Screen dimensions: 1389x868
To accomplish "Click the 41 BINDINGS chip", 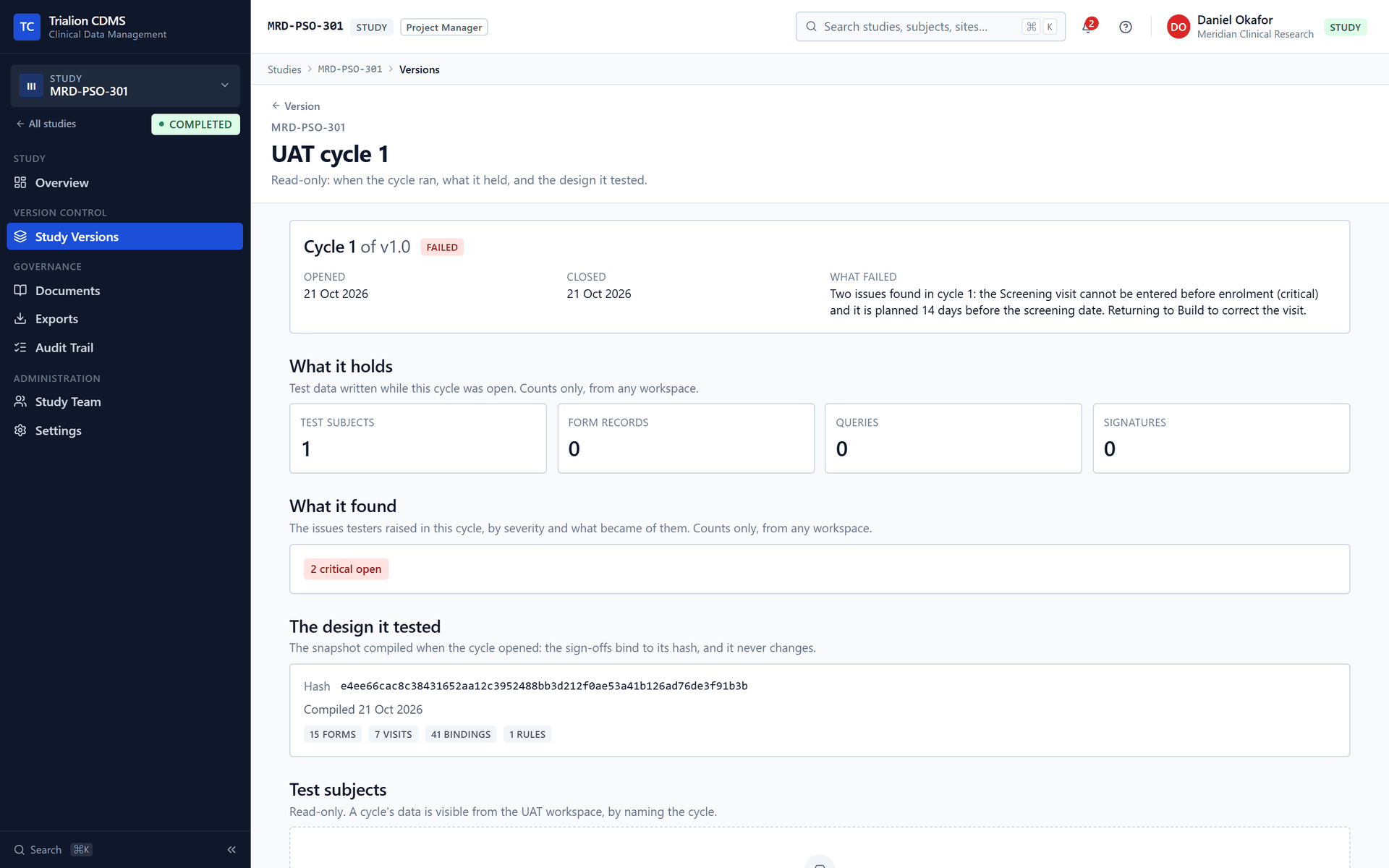I will point(461,734).
